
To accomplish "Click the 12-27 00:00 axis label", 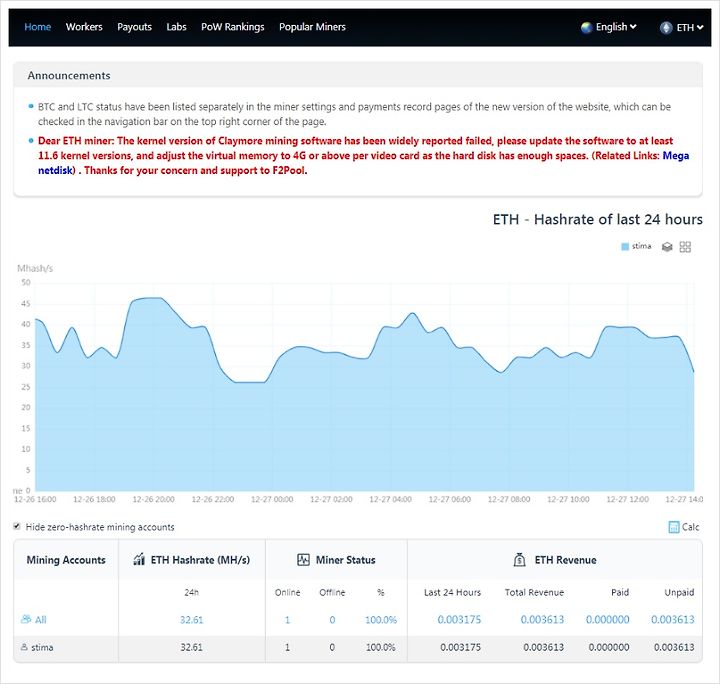I will tap(272, 499).
